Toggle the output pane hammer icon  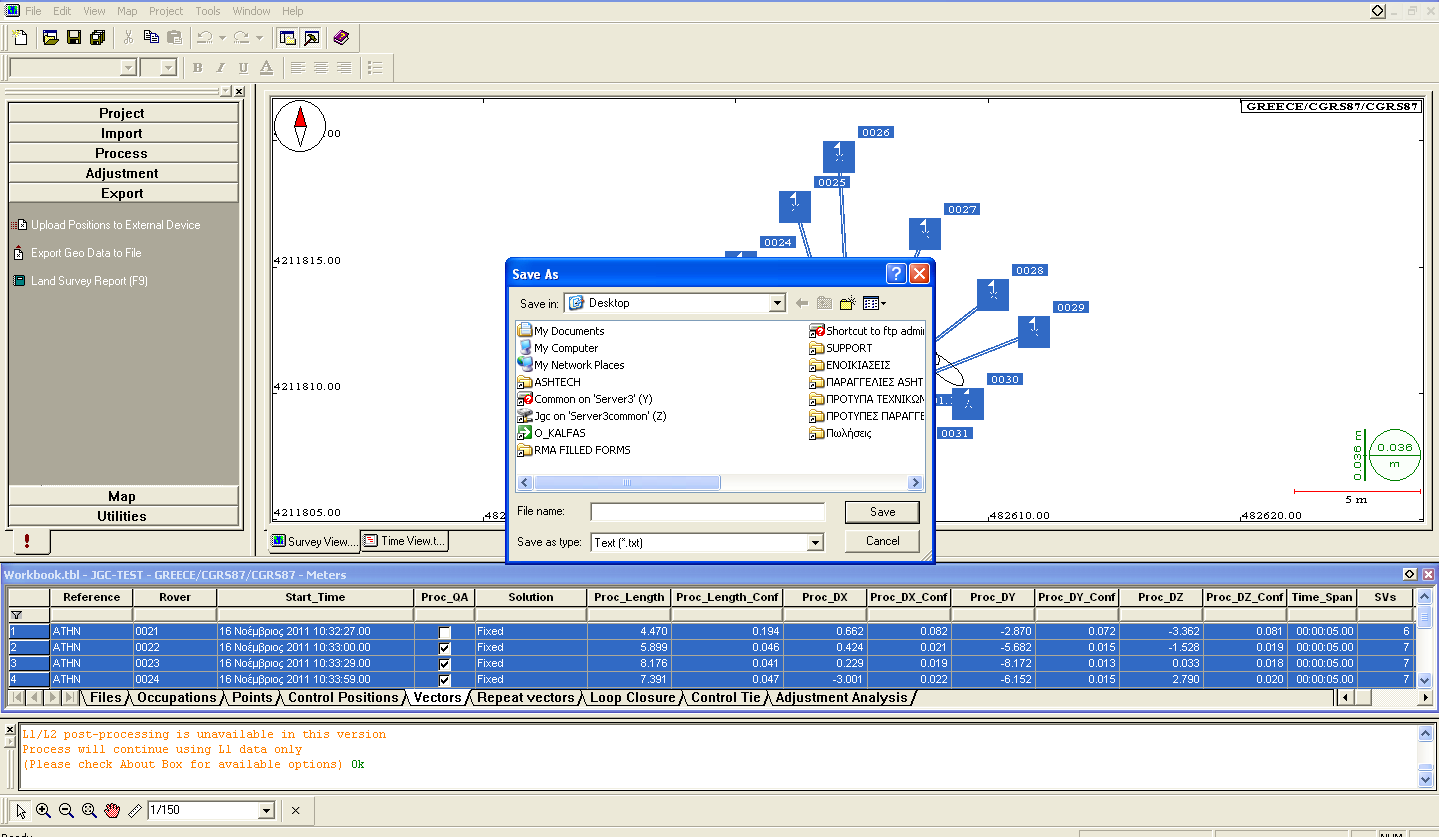point(311,38)
